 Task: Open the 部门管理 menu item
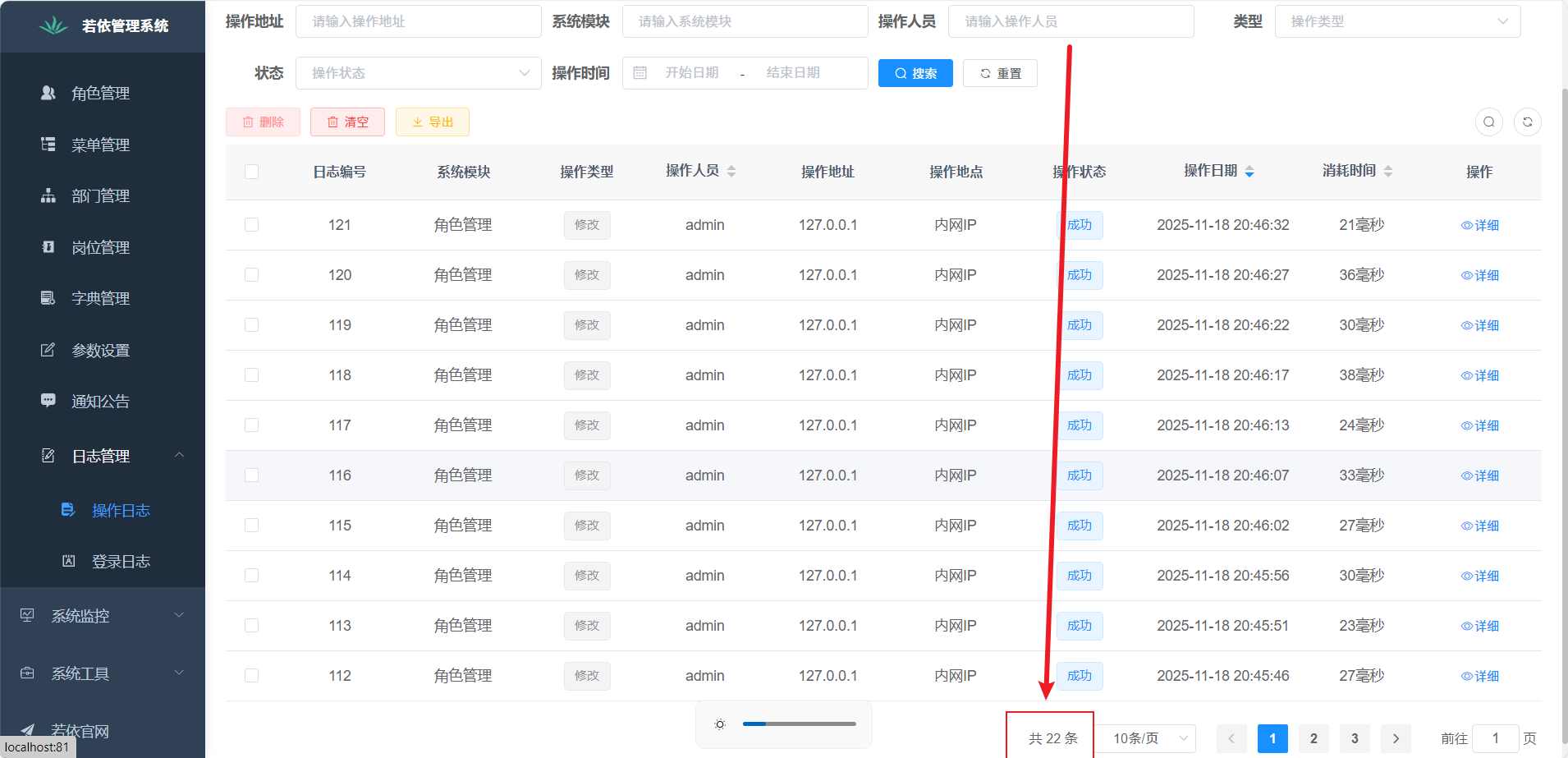coord(103,195)
